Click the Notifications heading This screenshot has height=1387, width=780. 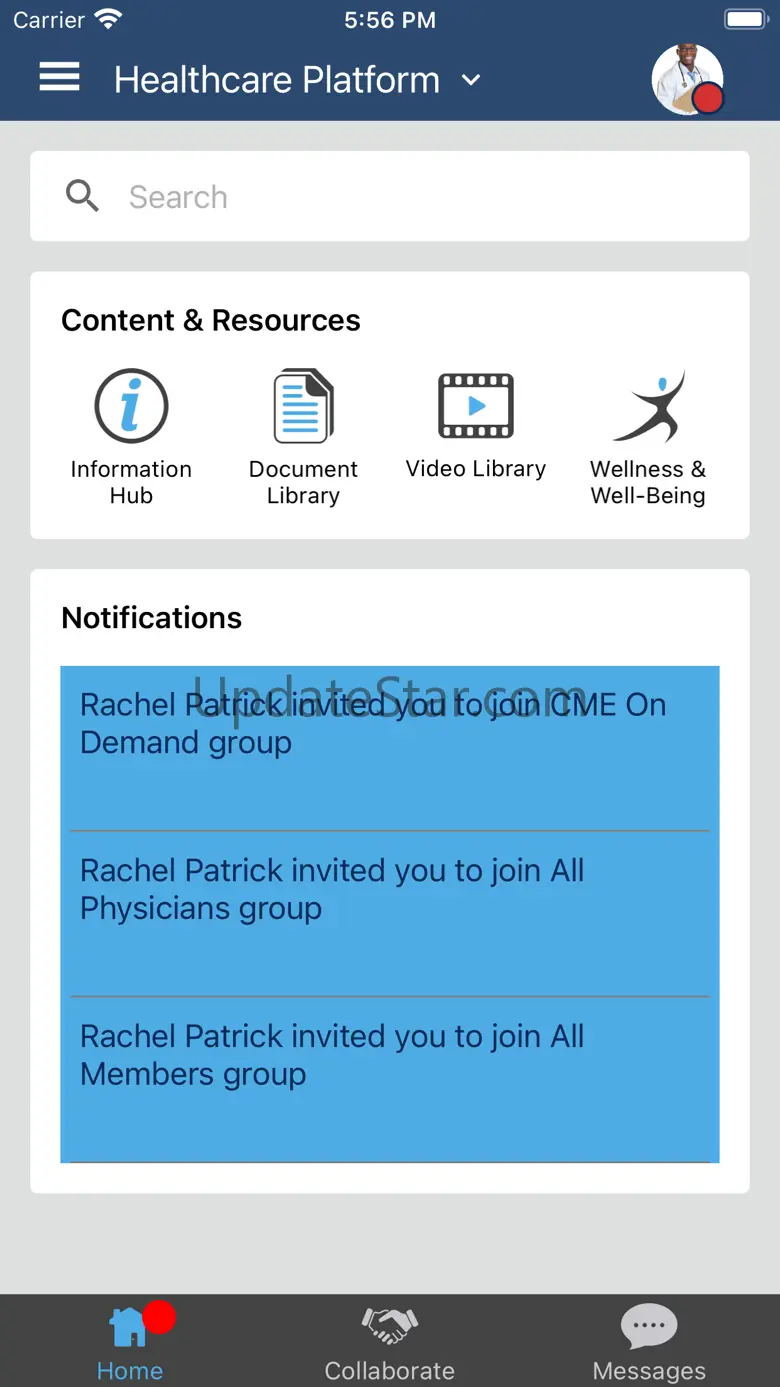(152, 618)
